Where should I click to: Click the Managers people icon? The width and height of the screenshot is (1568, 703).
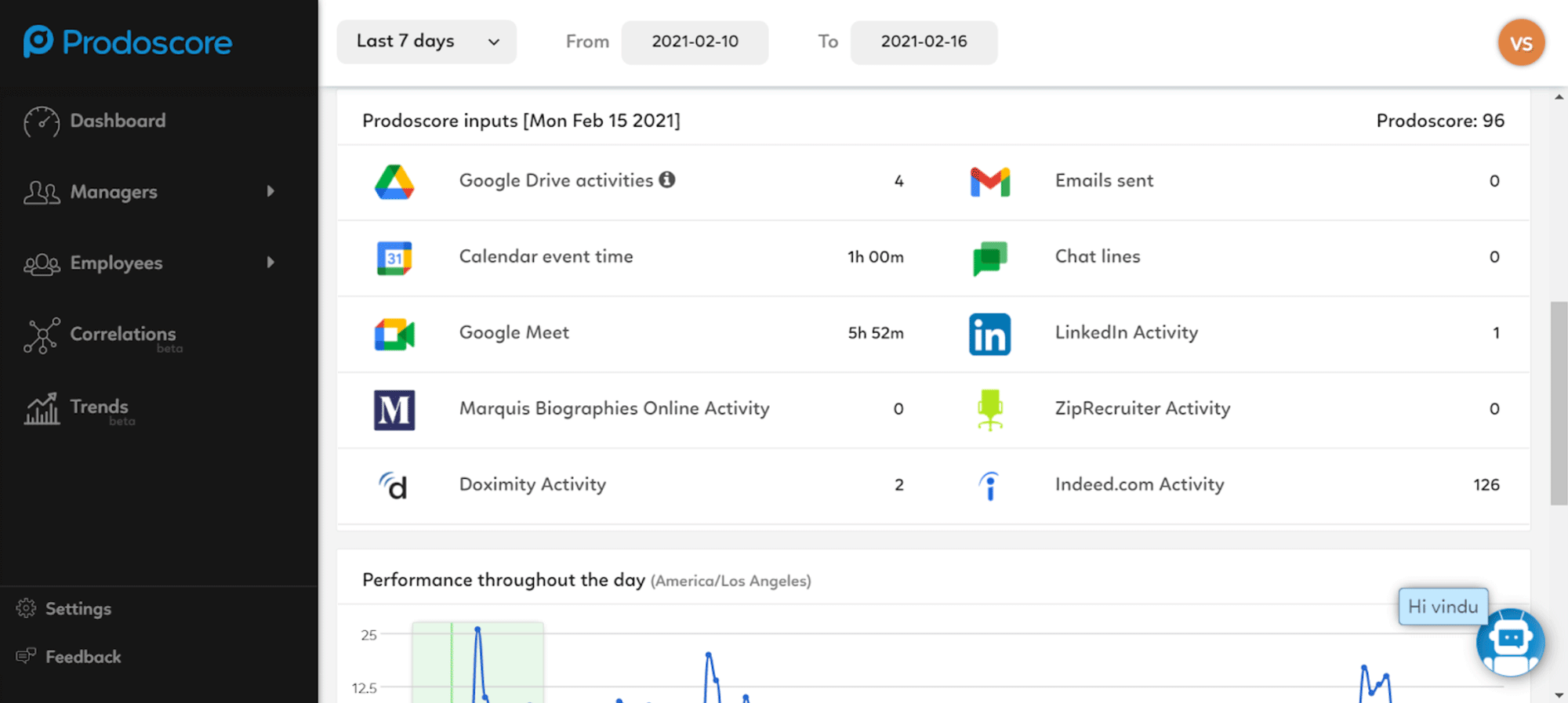pyautogui.click(x=42, y=192)
